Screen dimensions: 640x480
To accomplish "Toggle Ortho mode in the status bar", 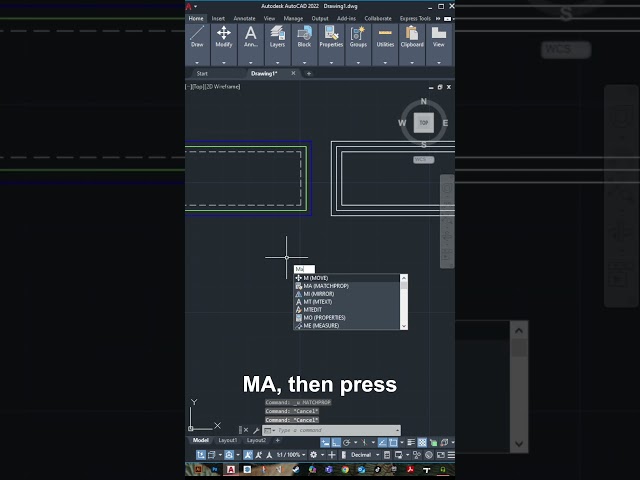I will point(336,442).
